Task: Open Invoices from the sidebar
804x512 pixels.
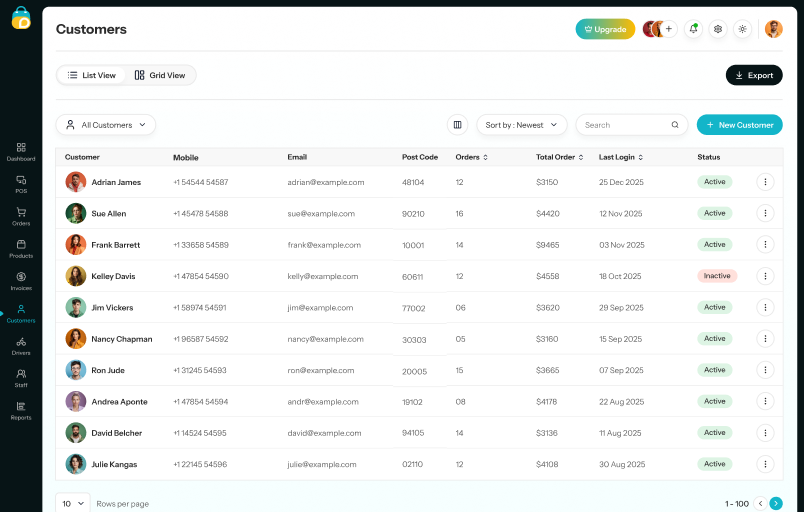Action: 21,281
